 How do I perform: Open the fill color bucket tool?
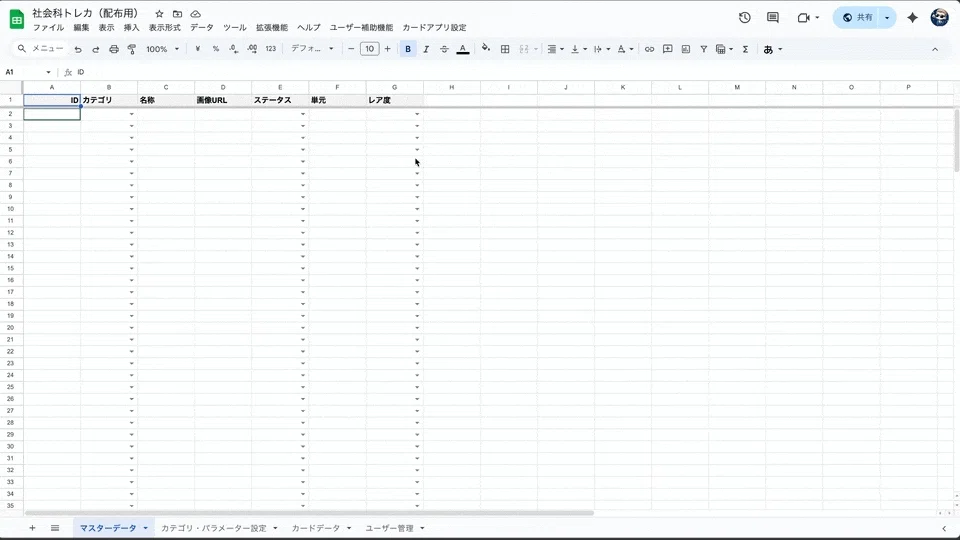pos(486,48)
